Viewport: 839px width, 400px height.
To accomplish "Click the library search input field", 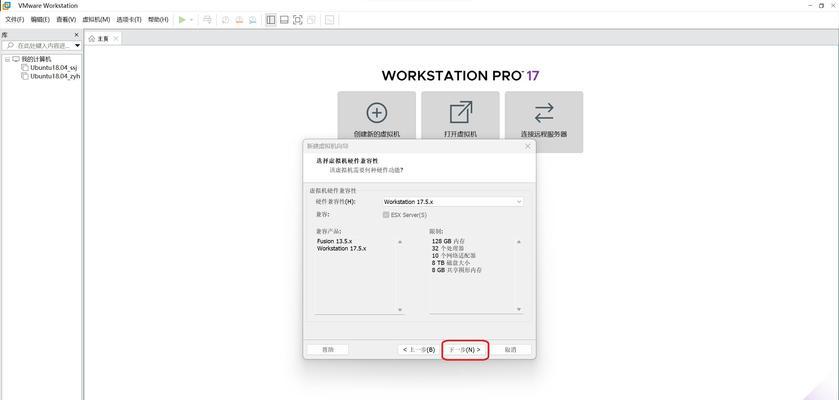I will coord(42,46).
